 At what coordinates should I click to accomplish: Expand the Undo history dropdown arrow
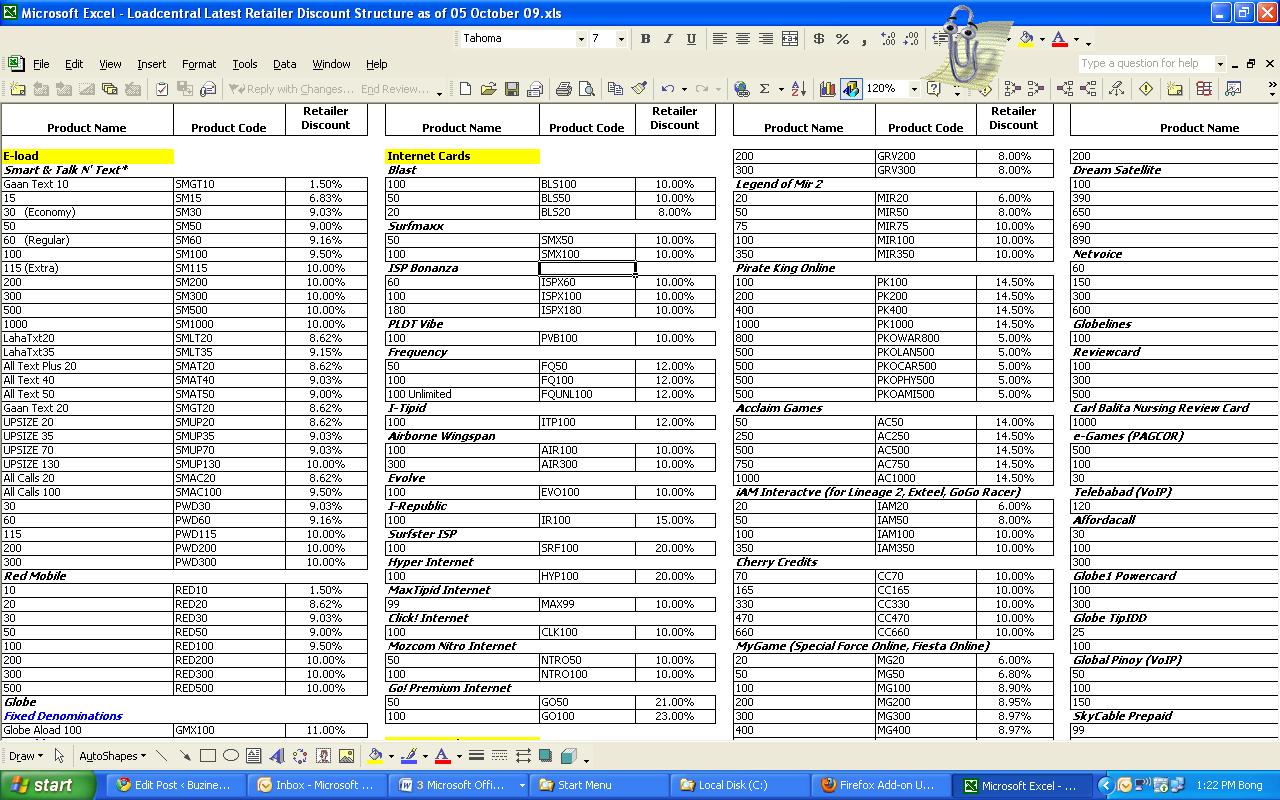[684, 89]
